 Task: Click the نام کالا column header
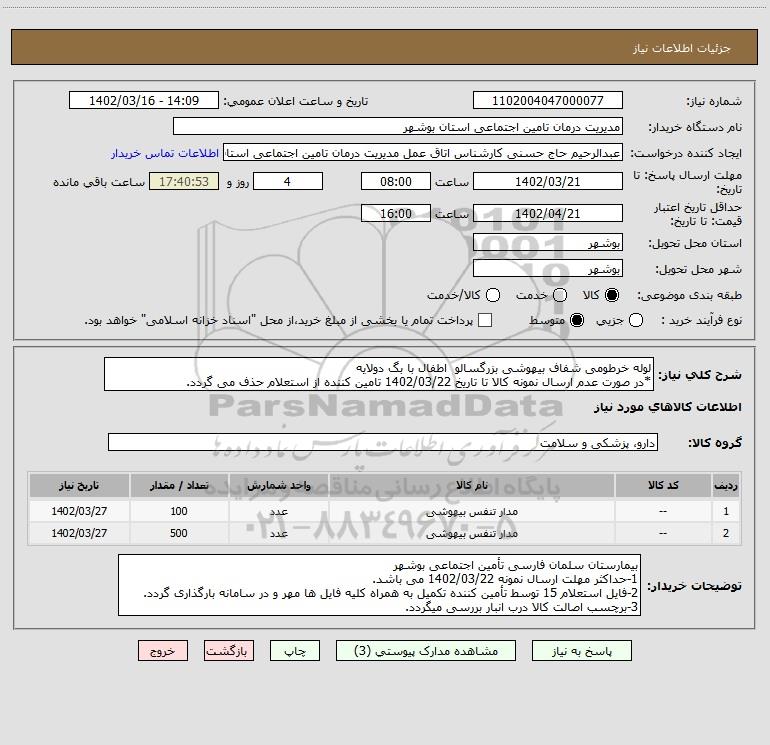click(471, 486)
